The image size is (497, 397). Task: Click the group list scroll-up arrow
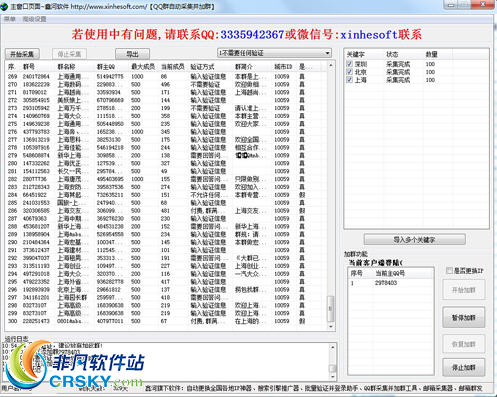331,66
